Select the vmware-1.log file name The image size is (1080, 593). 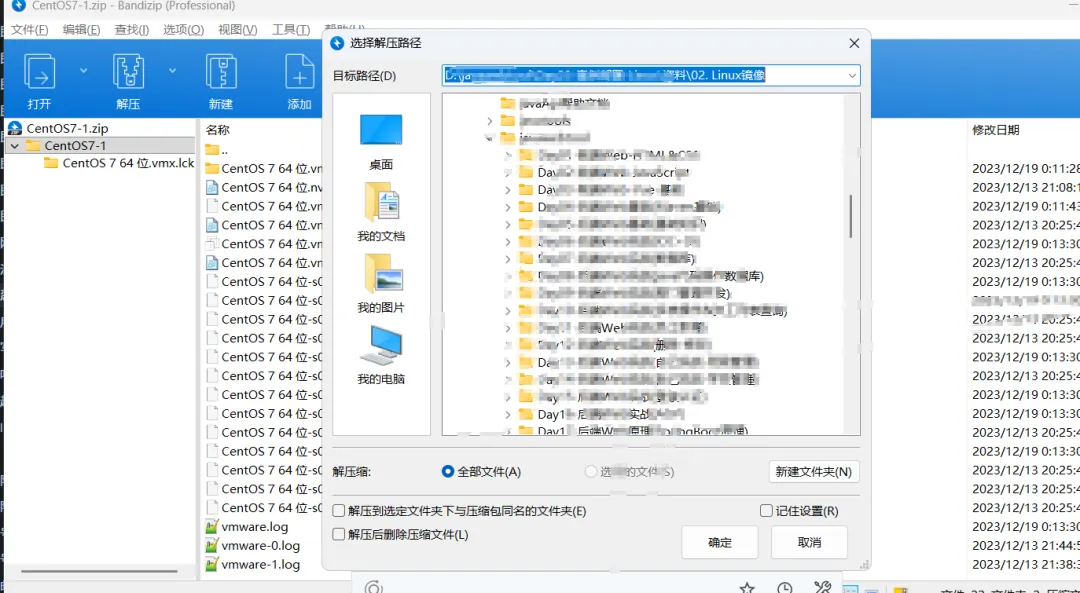(261, 564)
